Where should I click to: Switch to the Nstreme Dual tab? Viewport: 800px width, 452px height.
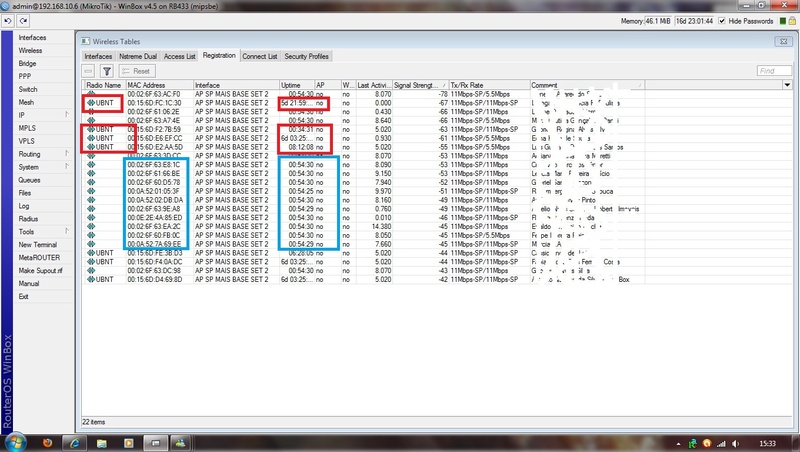138,56
